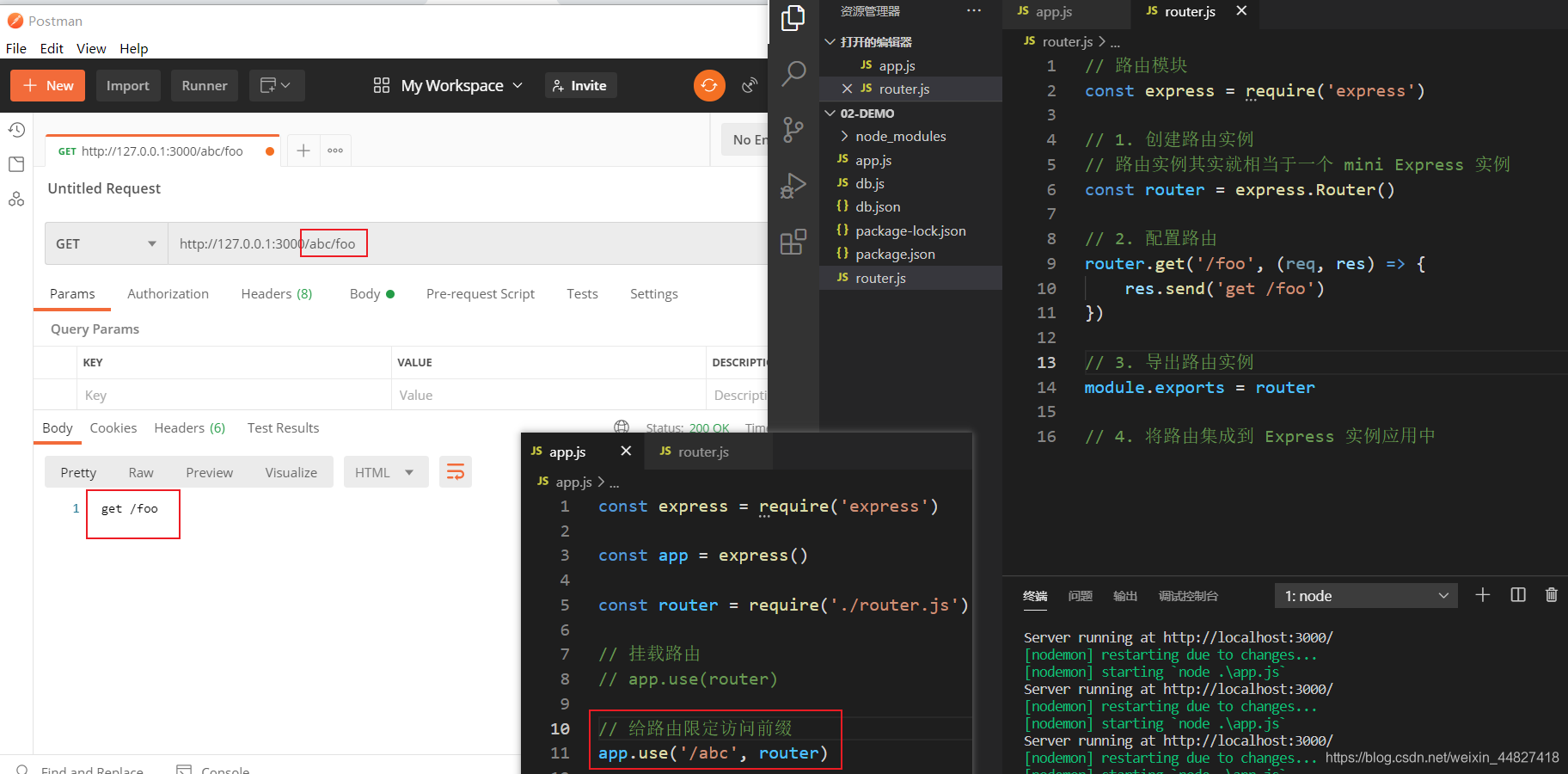Select the Preview response view
Screen dimensions: 1568x774
pos(209,472)
